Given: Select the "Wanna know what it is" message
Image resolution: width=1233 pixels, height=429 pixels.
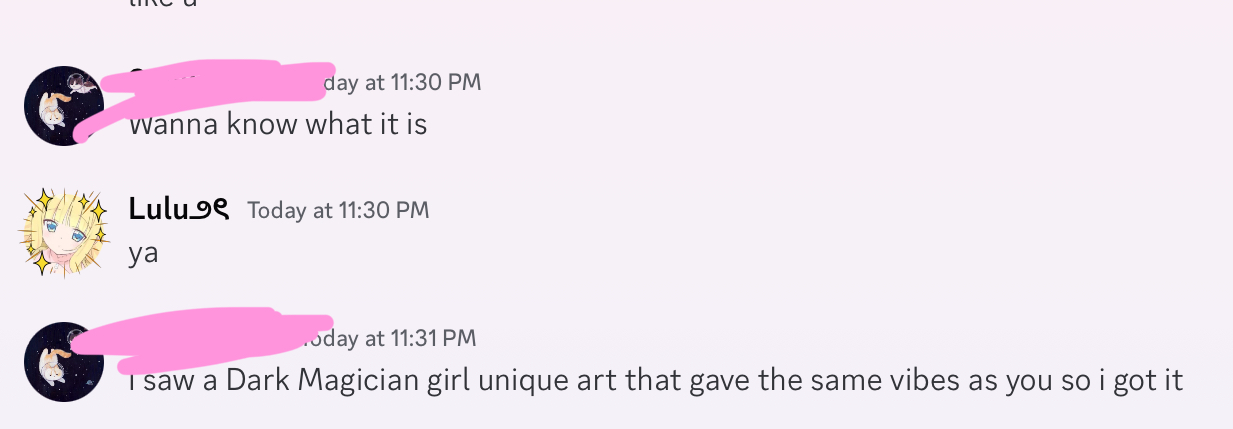Looking at the screenshot, I should (x=278, y=125).
